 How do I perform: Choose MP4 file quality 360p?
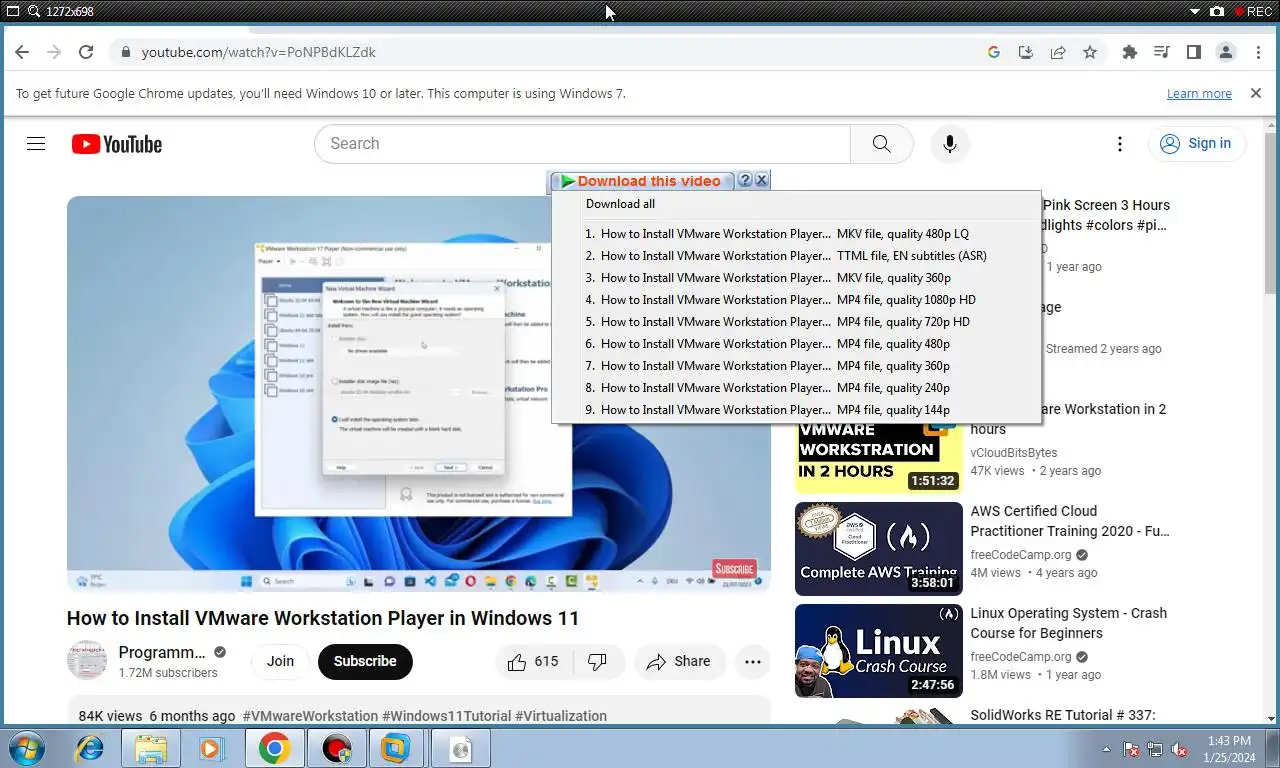[796, 366]
